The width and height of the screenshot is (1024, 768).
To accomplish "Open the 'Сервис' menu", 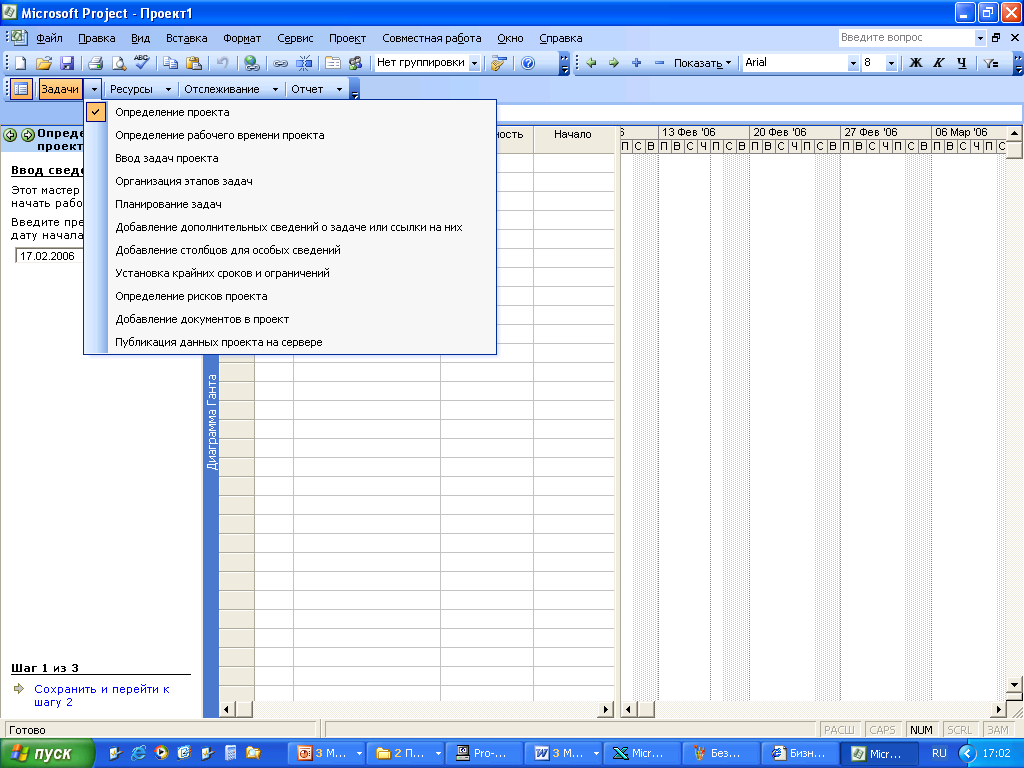I will pyautogui.click(x=295, y=38).
